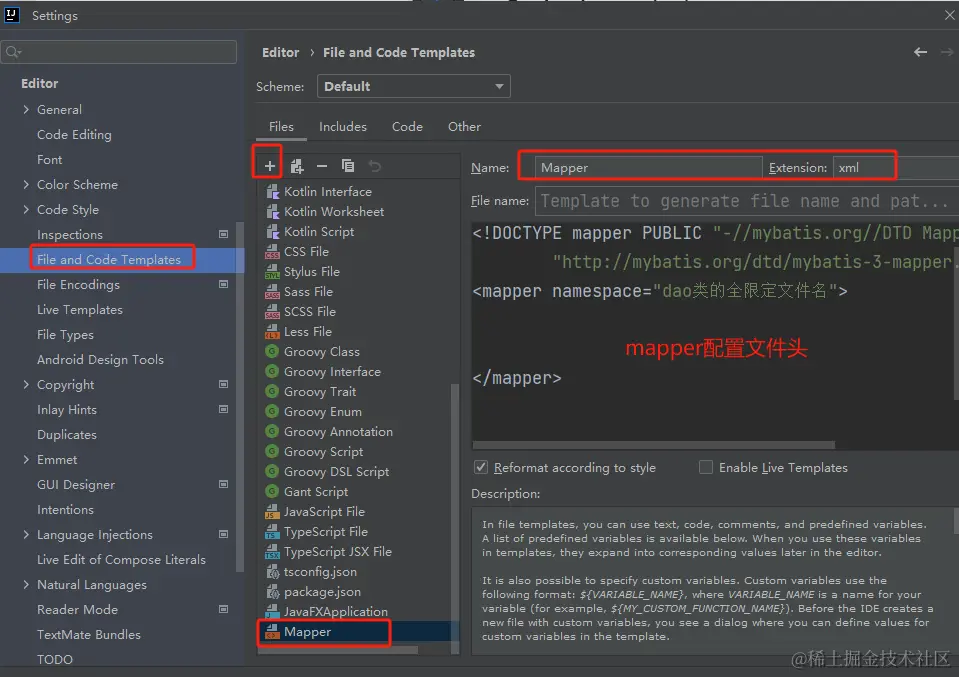Viewport: 959px width, 677px height.
Task: Click the search magnifier icon in settings
Action: click(x=13, y=53)
